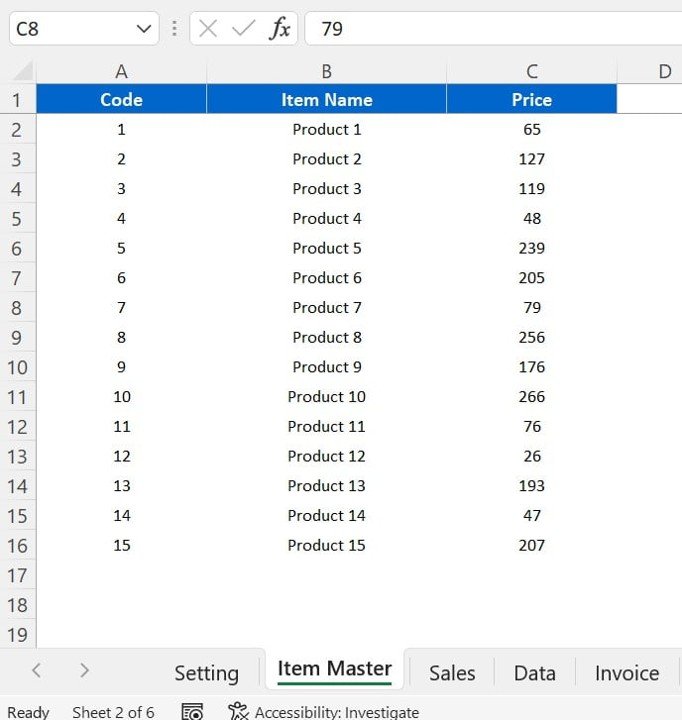Select the cell containing Product 14

click(x=327, y=515)
